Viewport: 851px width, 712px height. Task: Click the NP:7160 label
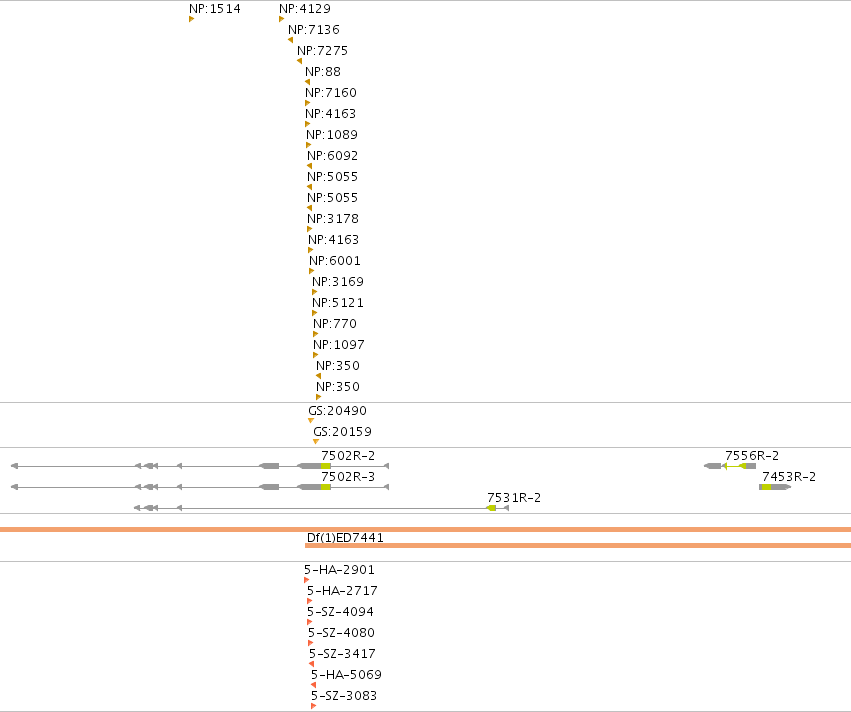pyautogui.click(x=331, y=93)
